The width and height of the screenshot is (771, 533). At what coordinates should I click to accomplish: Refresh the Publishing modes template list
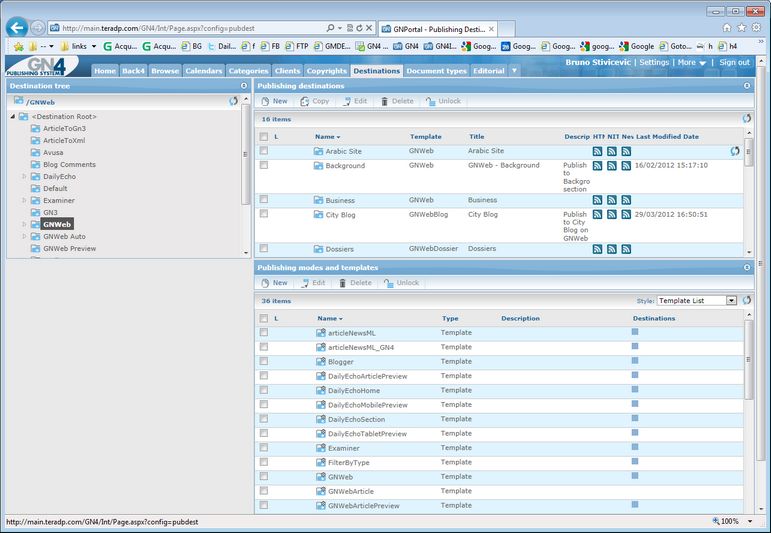(747, 300)
